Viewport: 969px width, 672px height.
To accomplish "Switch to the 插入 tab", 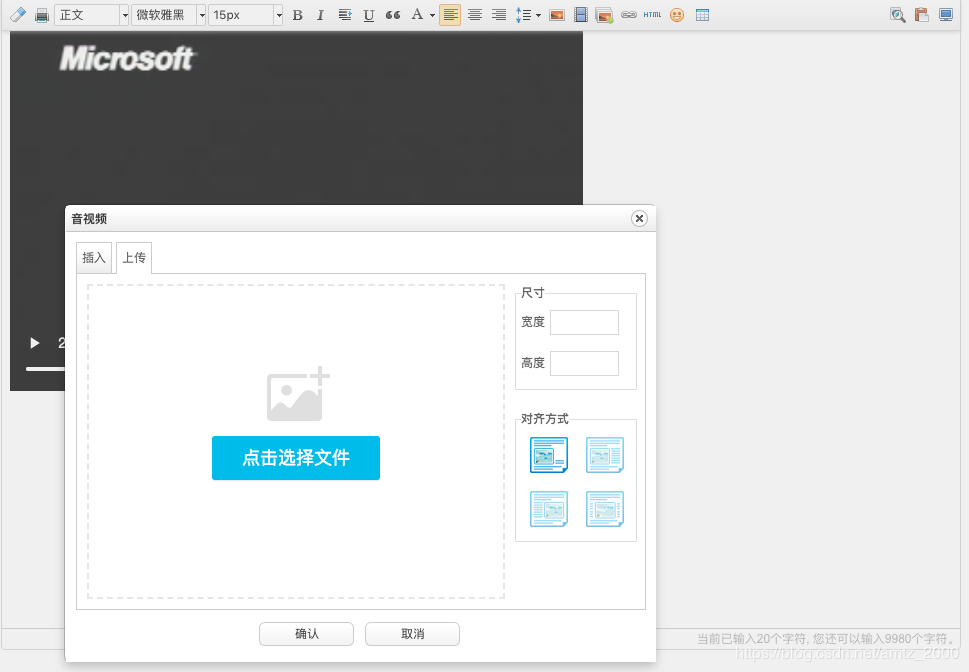I will click(94, 258).
